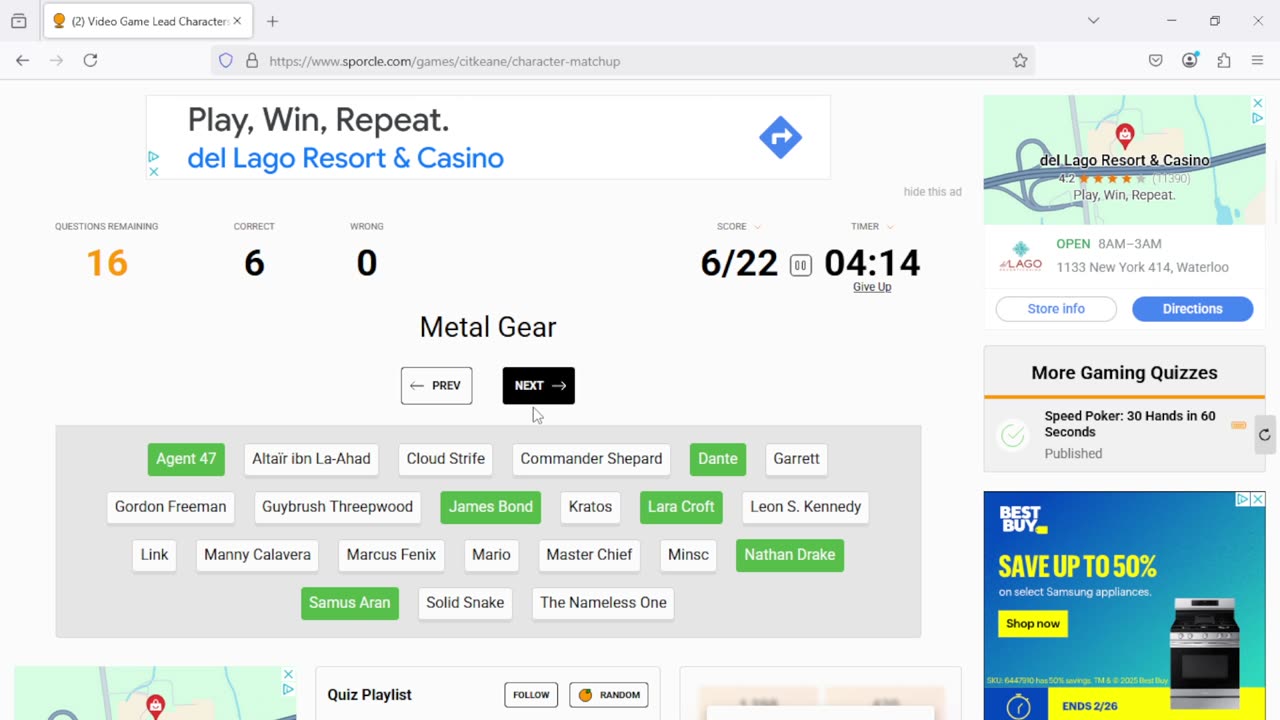The height and width of the screenshot is (720, 1280).
Task: Advance with the NEXT button
Action: pyautogui.click(x=539, y=386)
